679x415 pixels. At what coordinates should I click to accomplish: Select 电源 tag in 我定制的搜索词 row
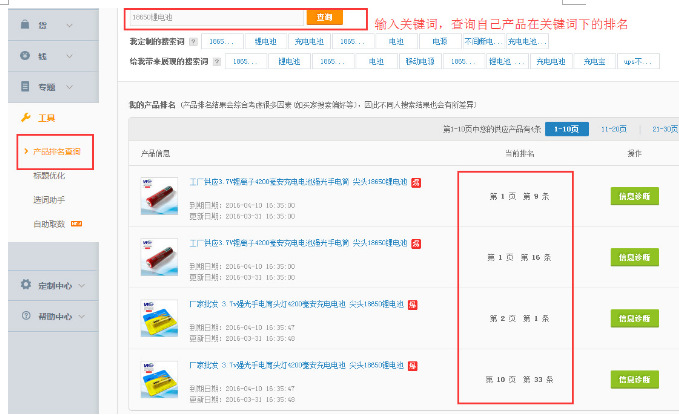[440, 41]
